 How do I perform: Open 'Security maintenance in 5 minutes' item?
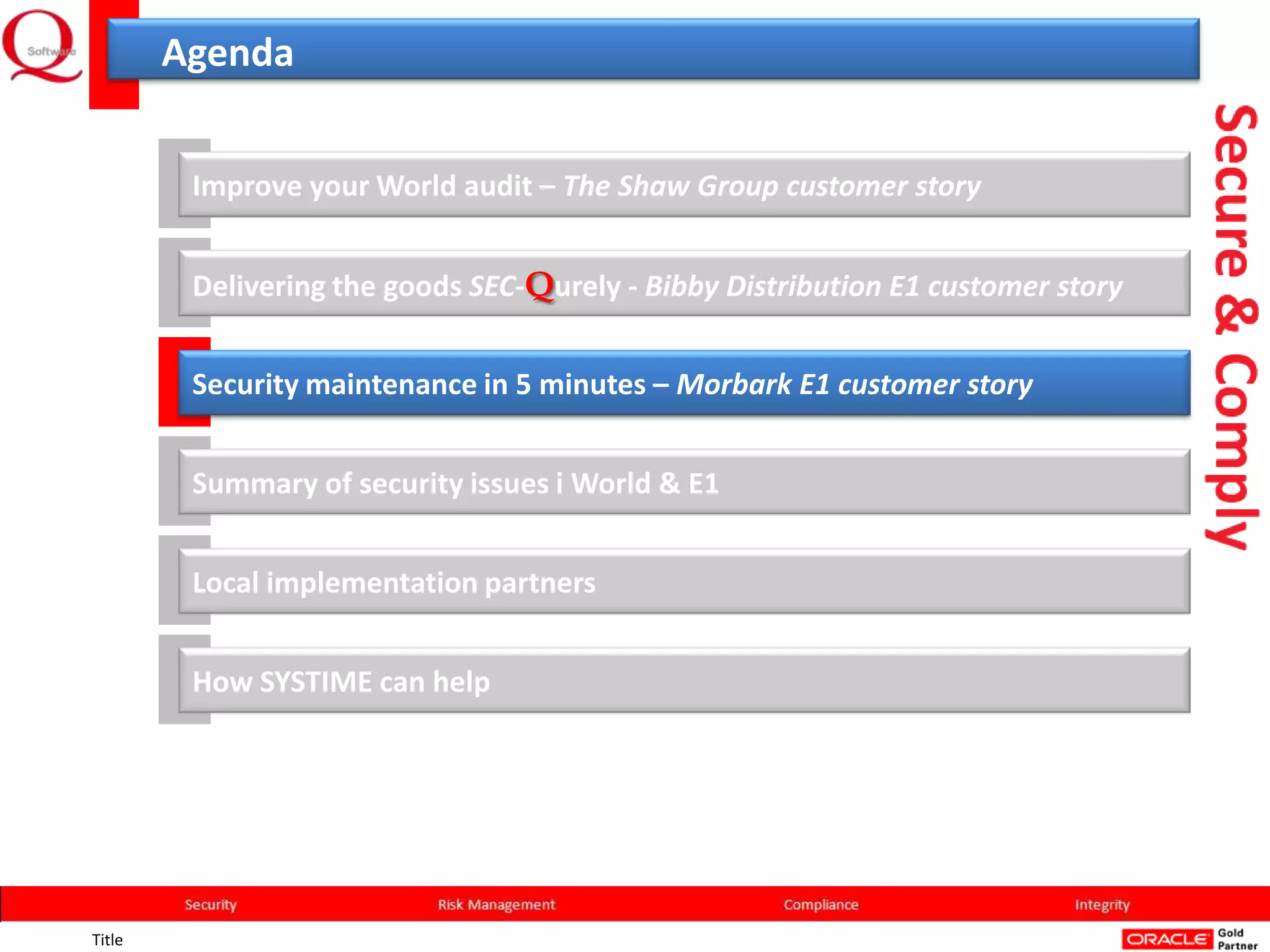[x=684, y=383]
